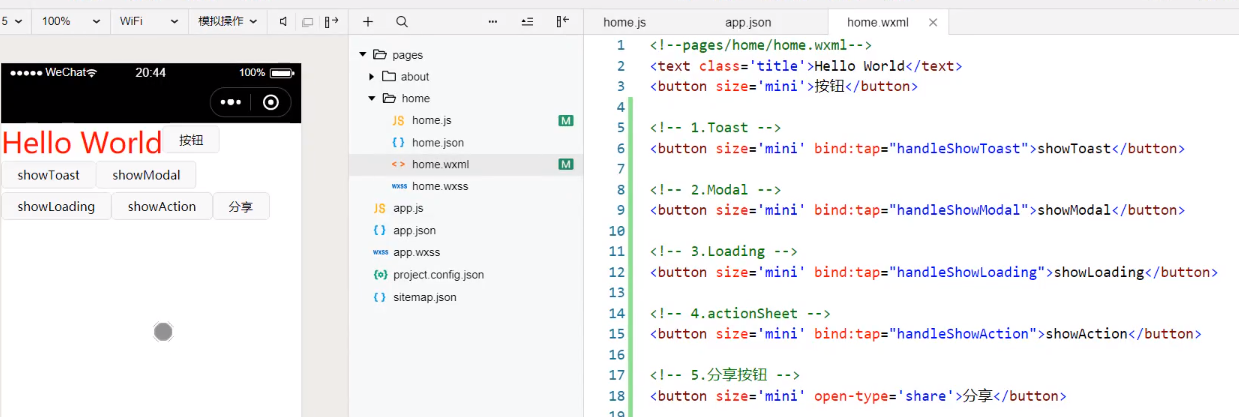Tap the mini program capsule menu dots
The image size is (1239, 417).
231,102
